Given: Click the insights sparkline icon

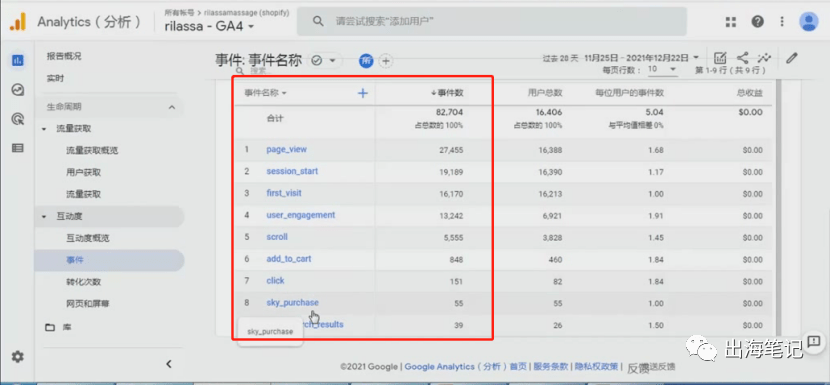Looking at the screenshot, I should (x=764, y=58).
